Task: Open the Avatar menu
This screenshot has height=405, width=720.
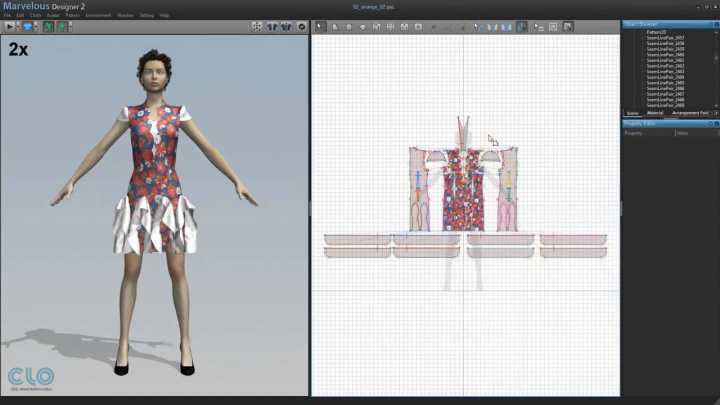Action: pyautogui.click(x=53, y=15)
